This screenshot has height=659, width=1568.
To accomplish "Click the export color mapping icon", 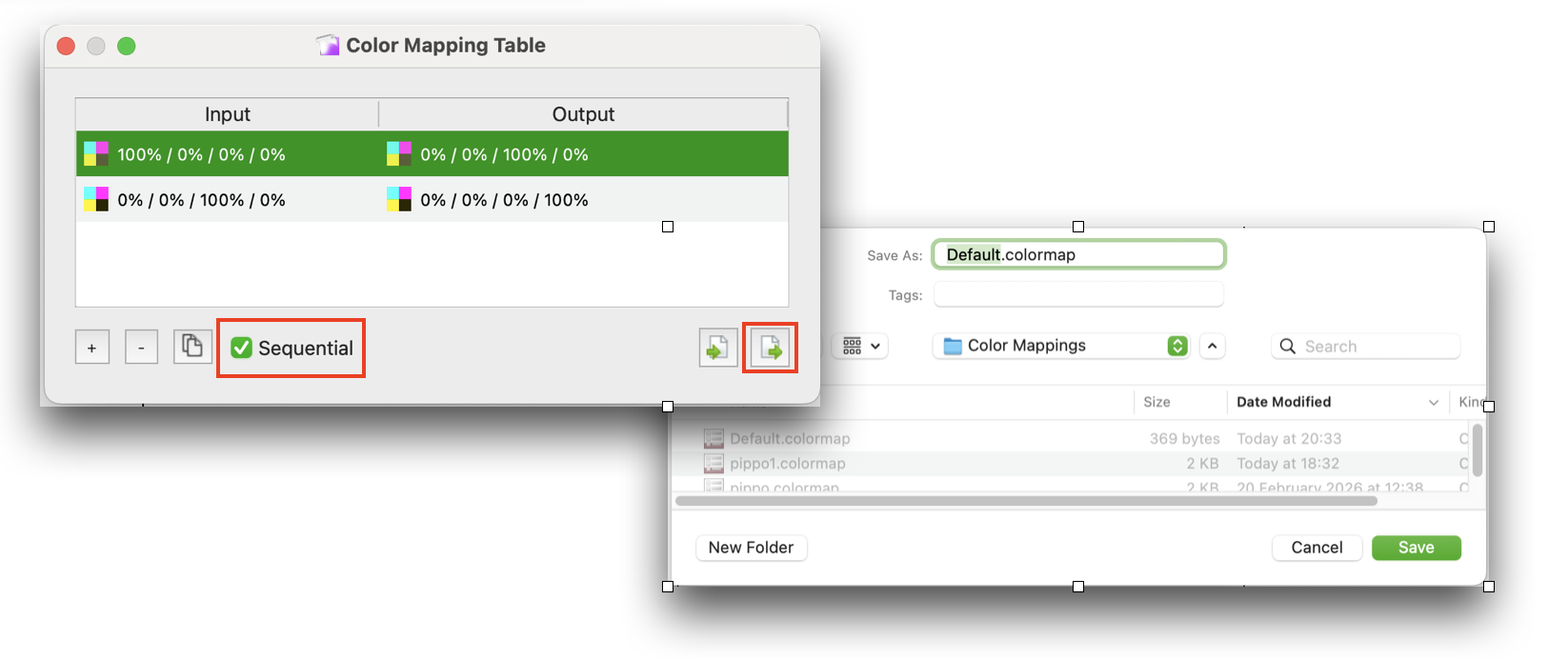I will 770,349.
